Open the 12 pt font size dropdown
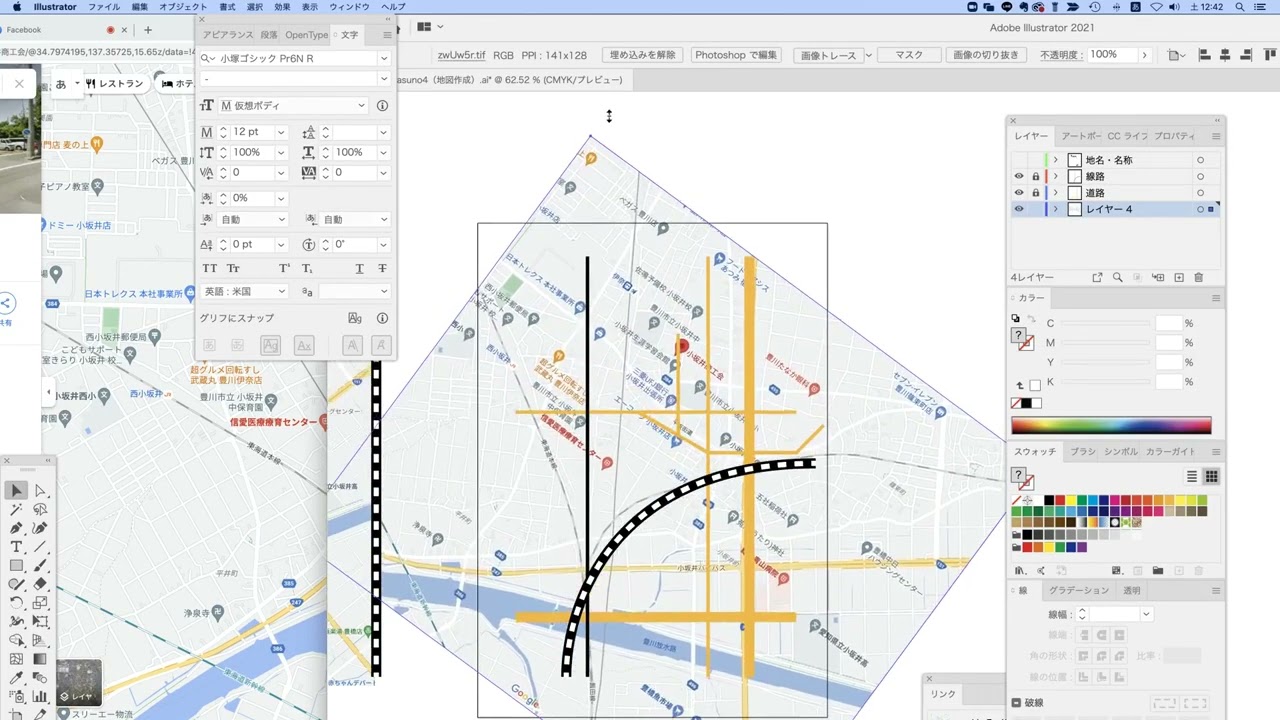 coord(281,132)
